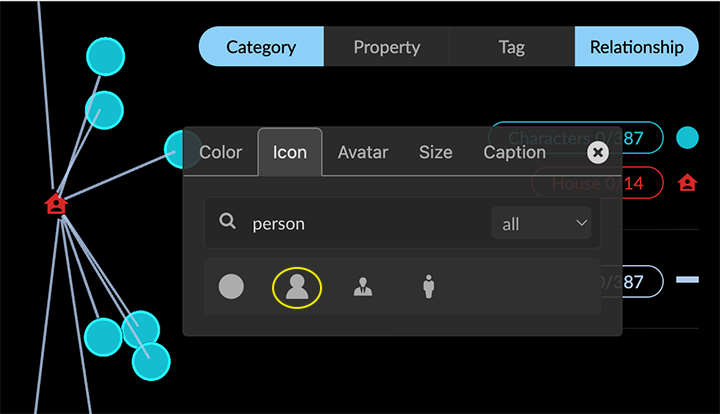Select the Relationship button

point(636,47)
